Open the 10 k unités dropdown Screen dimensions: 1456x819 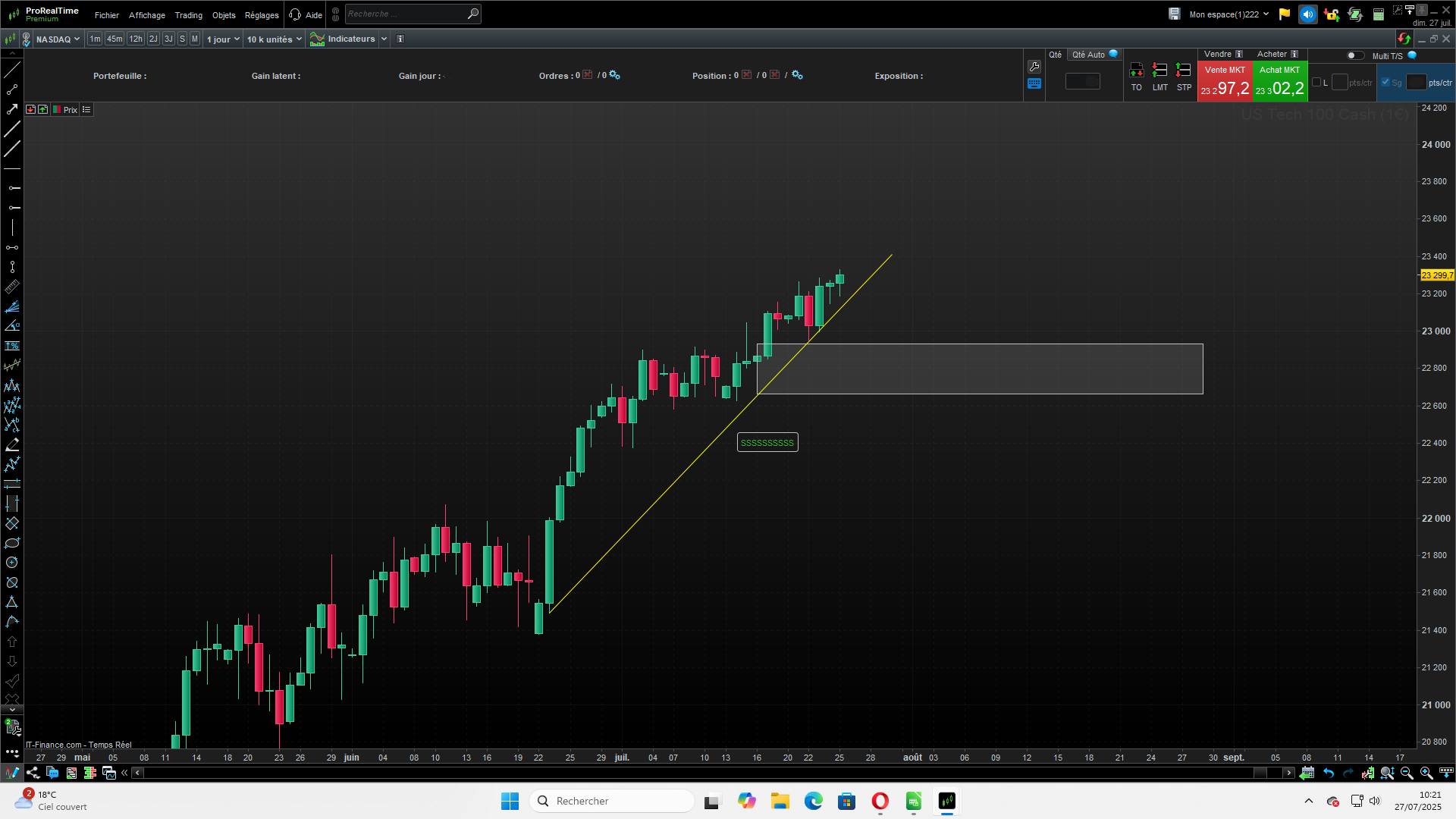point(274,39)
